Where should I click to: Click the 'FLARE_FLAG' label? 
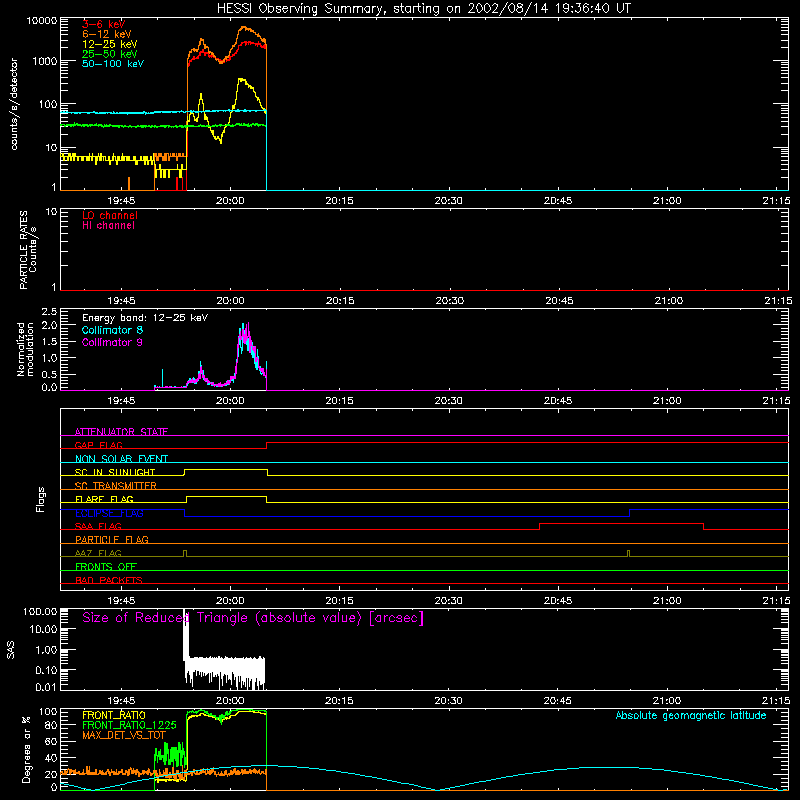(x=104, y=499)
